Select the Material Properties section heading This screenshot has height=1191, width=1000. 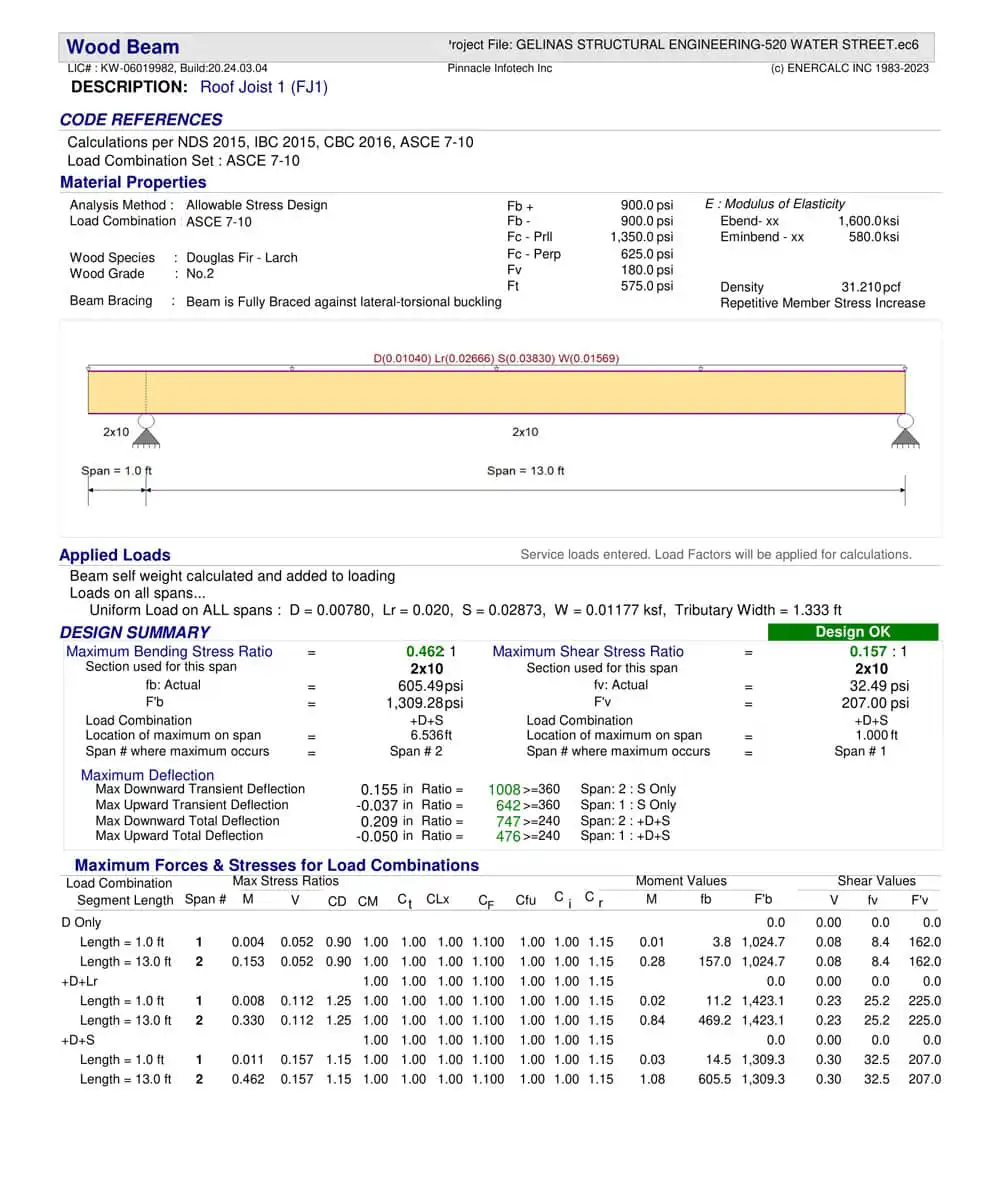[133, 182]
